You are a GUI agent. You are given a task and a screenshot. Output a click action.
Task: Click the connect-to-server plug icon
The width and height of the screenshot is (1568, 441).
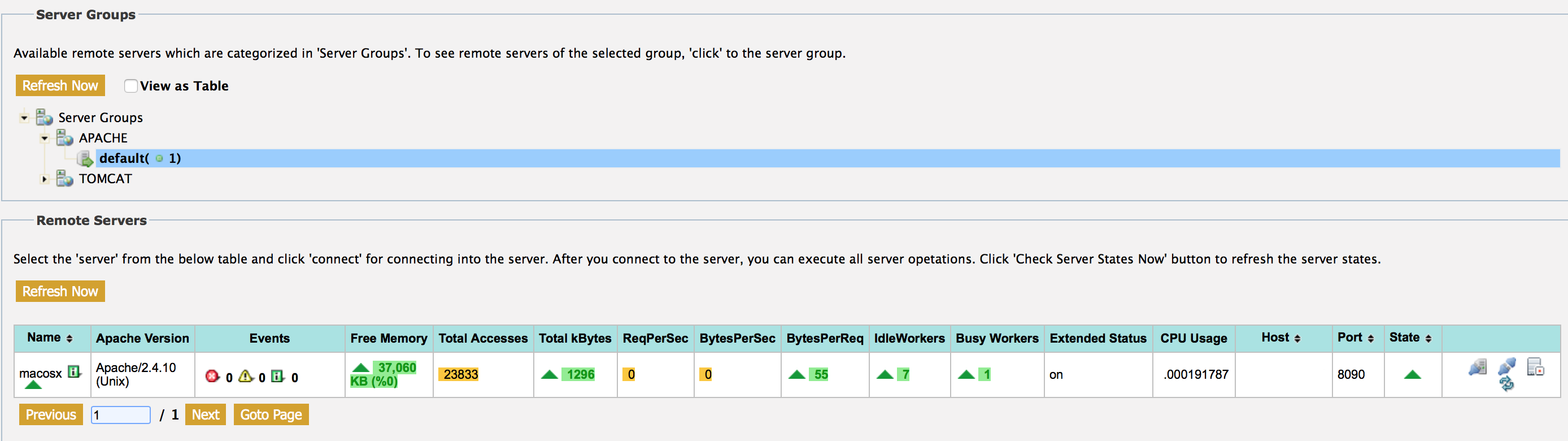tap(1477, 367)
